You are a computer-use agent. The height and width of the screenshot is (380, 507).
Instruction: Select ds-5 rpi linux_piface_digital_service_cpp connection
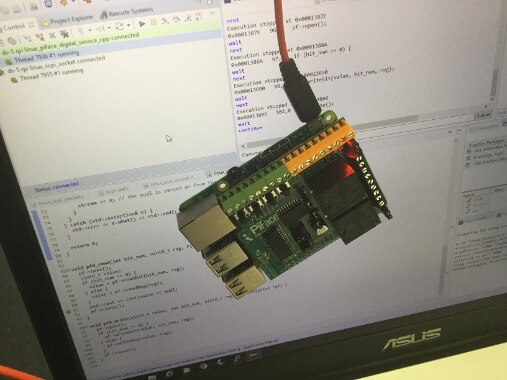70,44
